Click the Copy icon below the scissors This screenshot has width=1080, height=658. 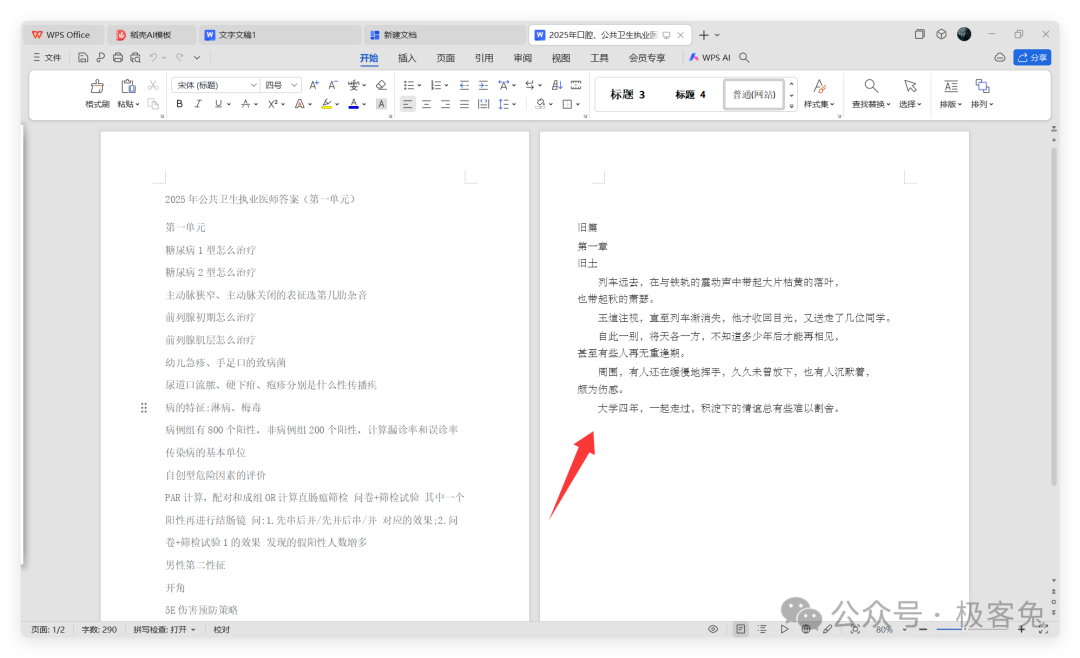click(153, 104)
